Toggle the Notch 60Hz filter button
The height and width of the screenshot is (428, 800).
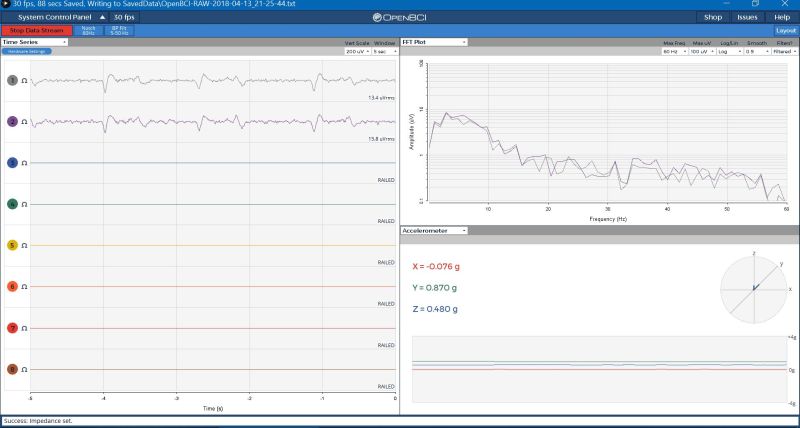pyautogui.click(x=89, y=31)
